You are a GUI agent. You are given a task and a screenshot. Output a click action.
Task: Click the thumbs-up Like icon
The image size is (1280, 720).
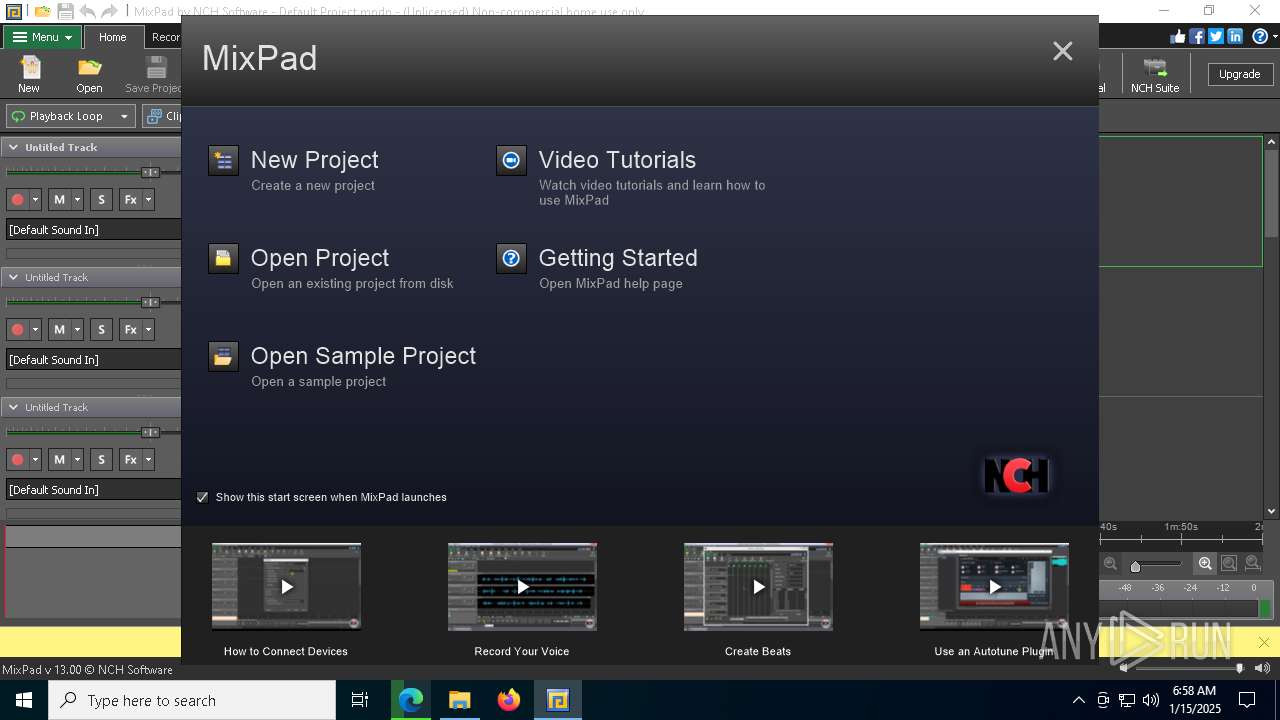[1177, 36]
